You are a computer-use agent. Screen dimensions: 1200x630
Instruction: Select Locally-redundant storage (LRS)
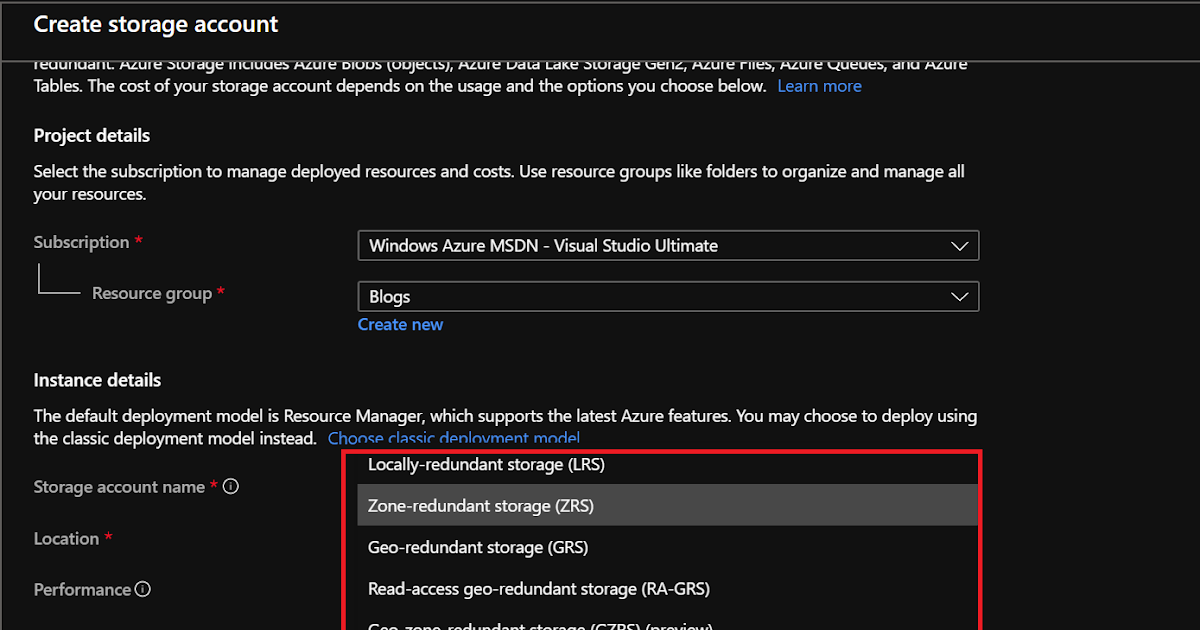(487, 464)
